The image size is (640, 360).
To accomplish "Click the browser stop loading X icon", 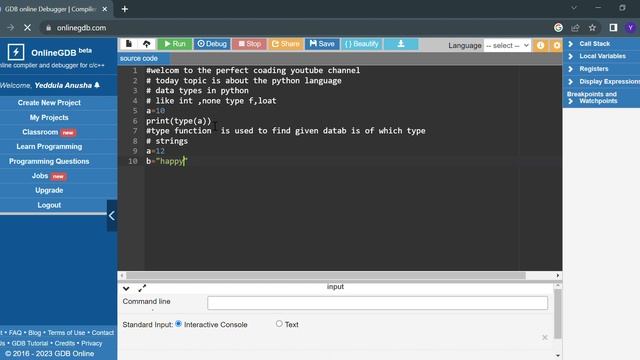I will (27, 28).
